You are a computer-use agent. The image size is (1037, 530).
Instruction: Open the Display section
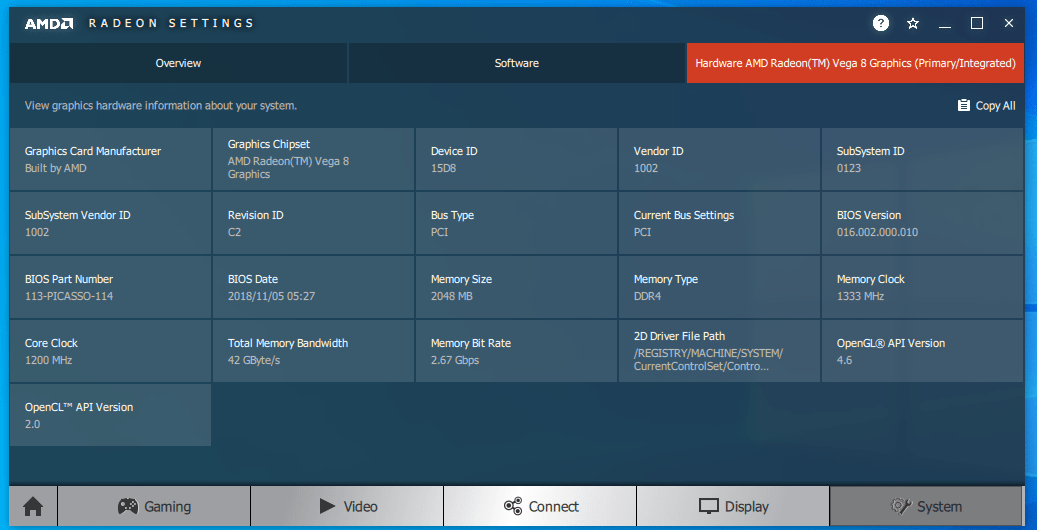click(x=733, y=507)
